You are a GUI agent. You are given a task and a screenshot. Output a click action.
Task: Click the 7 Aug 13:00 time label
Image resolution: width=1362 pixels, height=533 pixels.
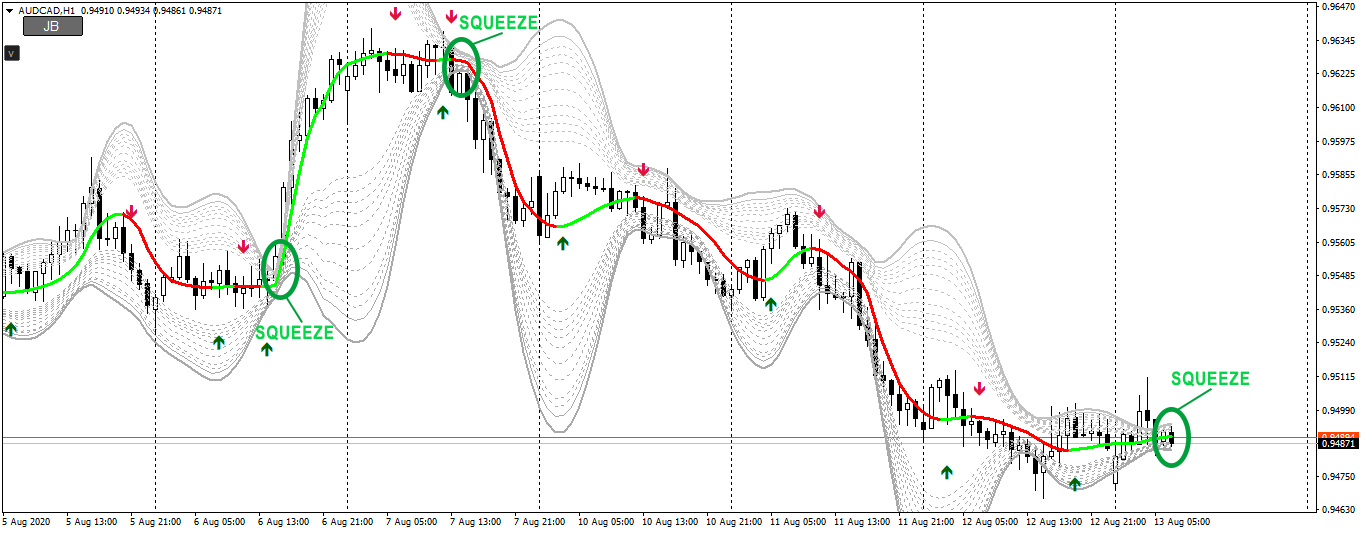tap(476, 522)
